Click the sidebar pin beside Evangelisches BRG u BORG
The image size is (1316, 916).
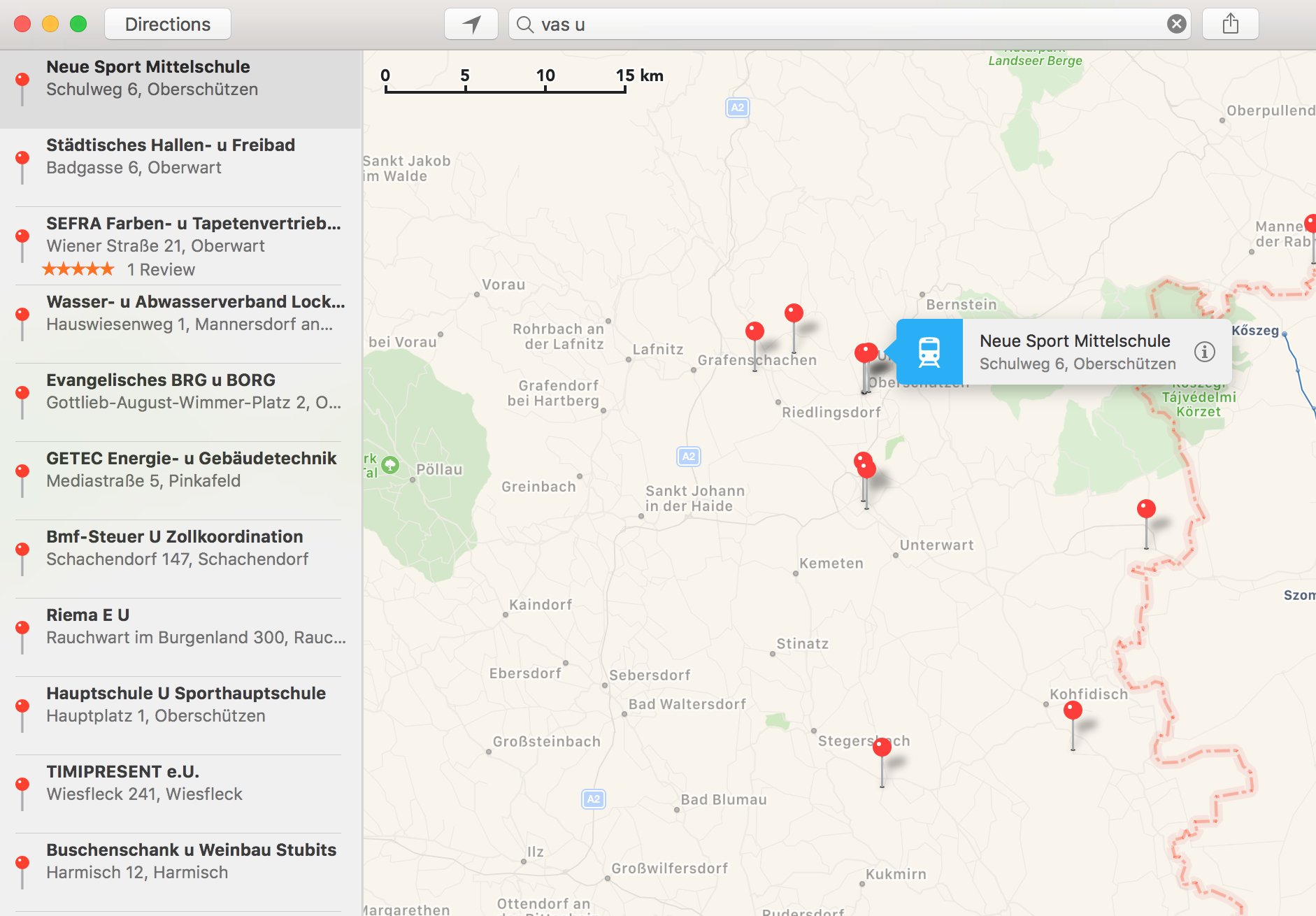point(22,402)
